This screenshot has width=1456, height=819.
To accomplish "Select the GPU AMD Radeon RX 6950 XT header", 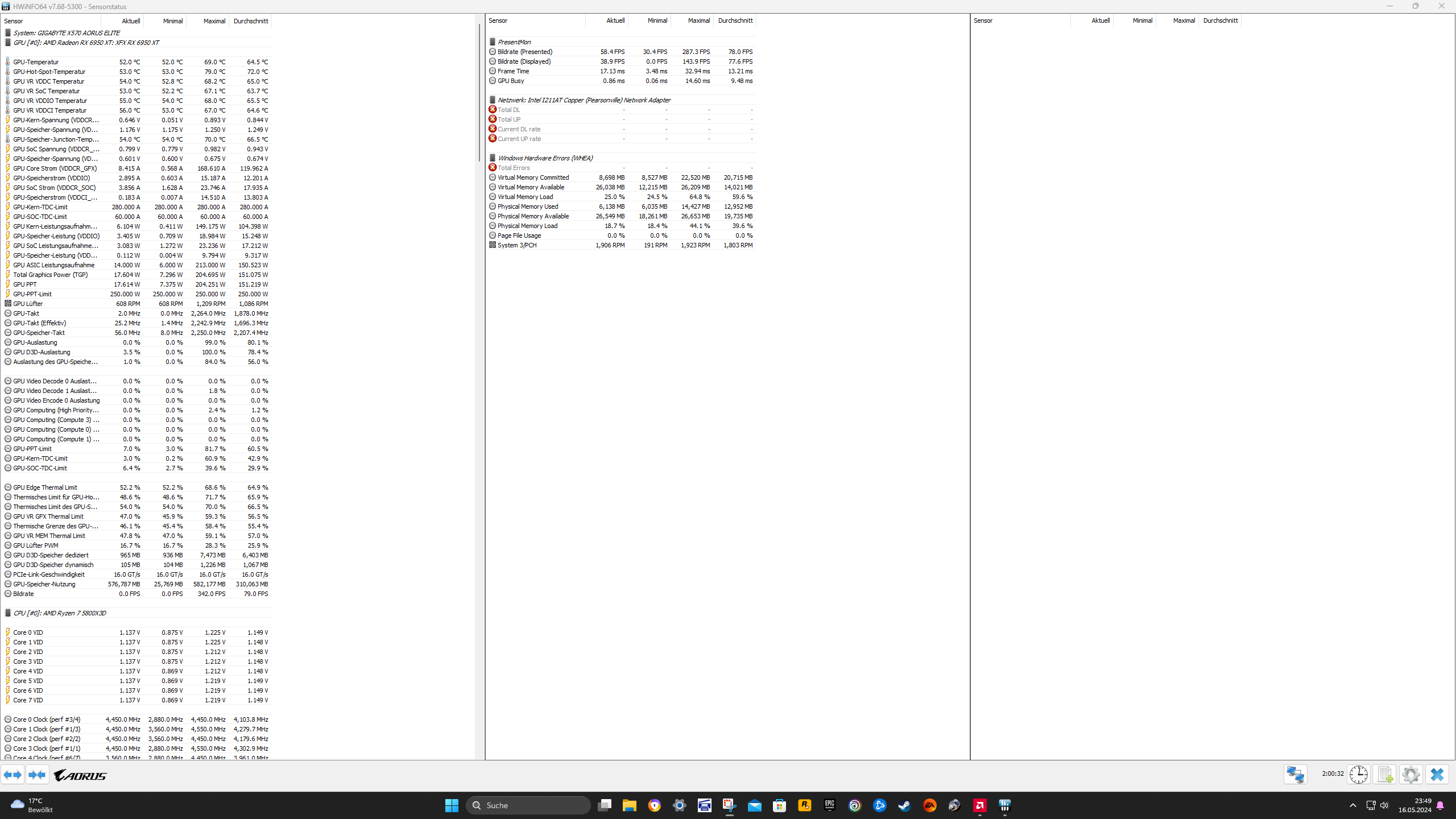I will [x=86, y=43].
